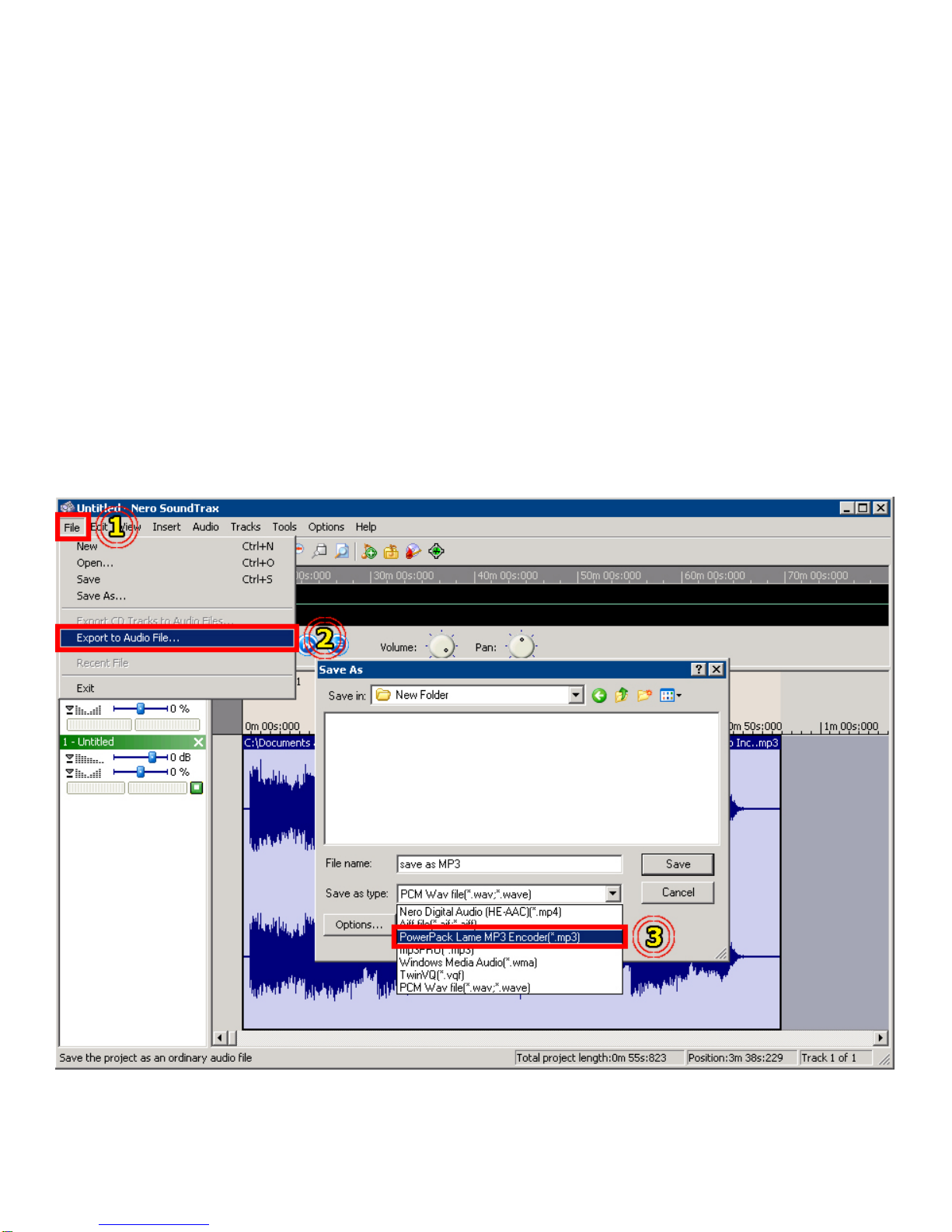
Task: Click the yellow folder with music note icon
Action: [391, 551]
